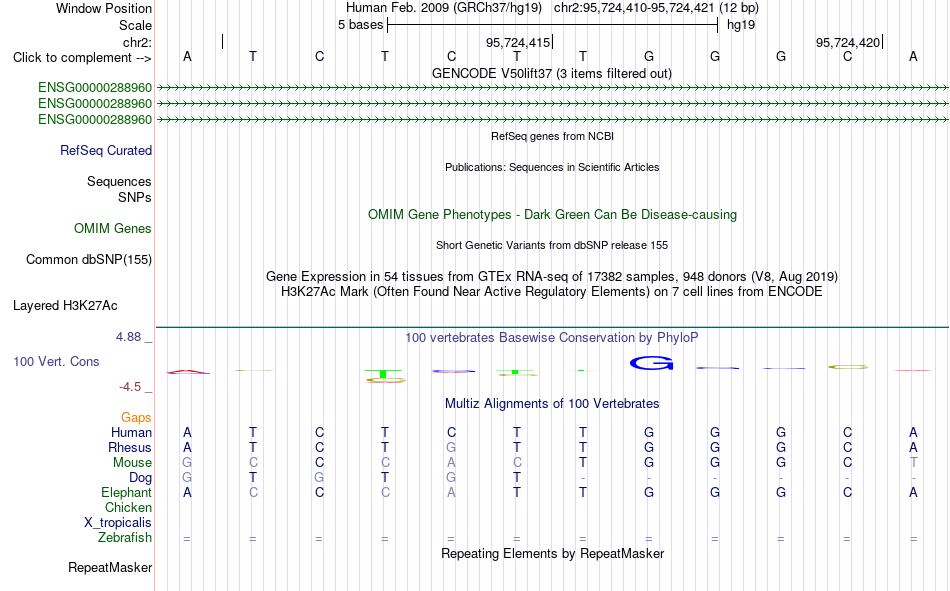Click the red A bump in PhyloP conservation track
950x591 pixels.
[x=188, y=372]
